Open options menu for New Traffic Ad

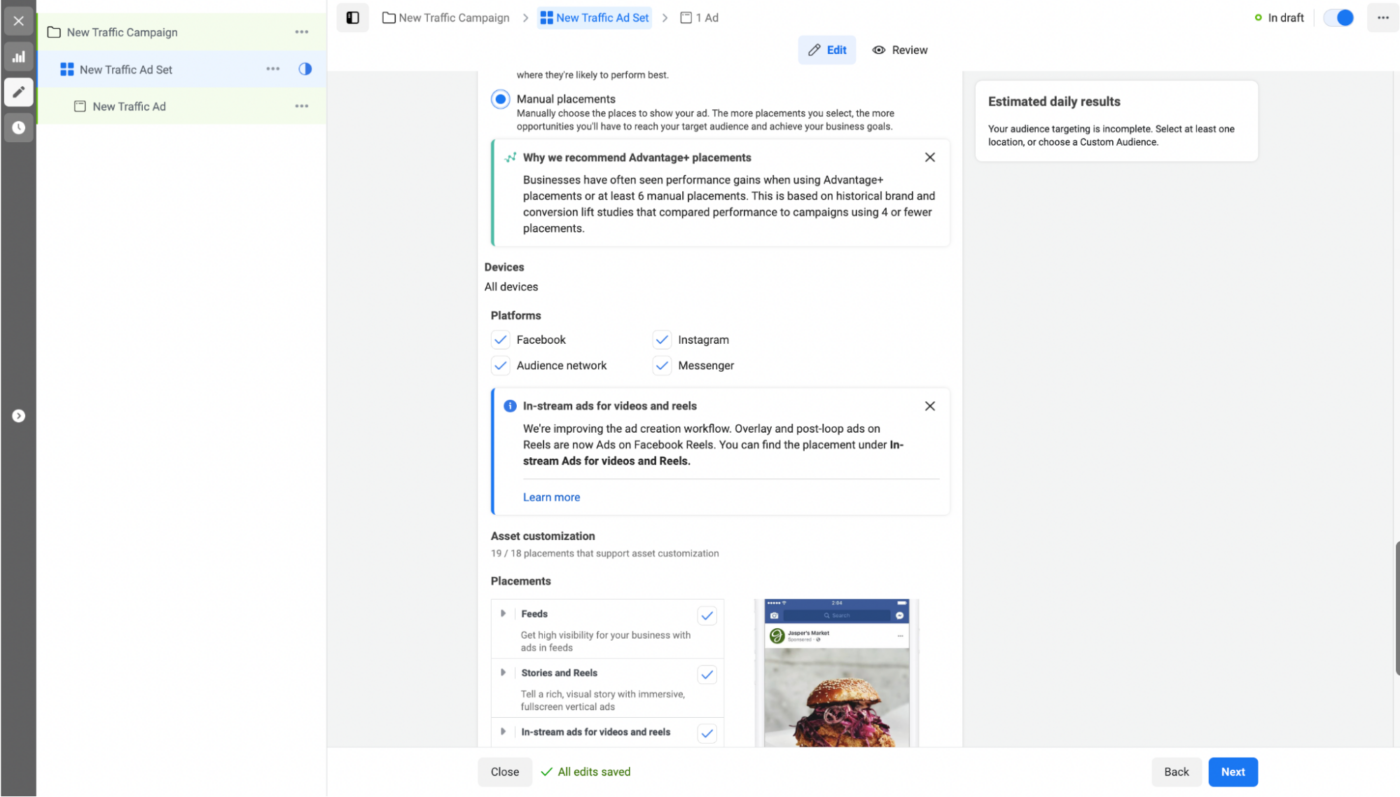302,105
